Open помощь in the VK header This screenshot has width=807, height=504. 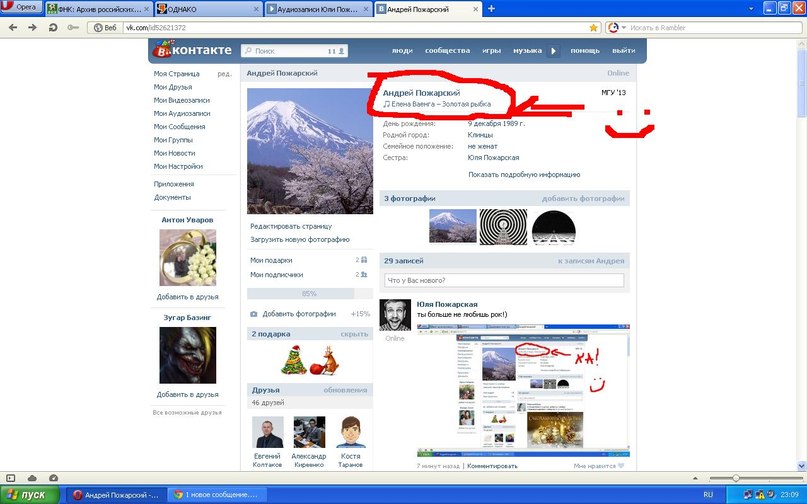click(585, 50)
